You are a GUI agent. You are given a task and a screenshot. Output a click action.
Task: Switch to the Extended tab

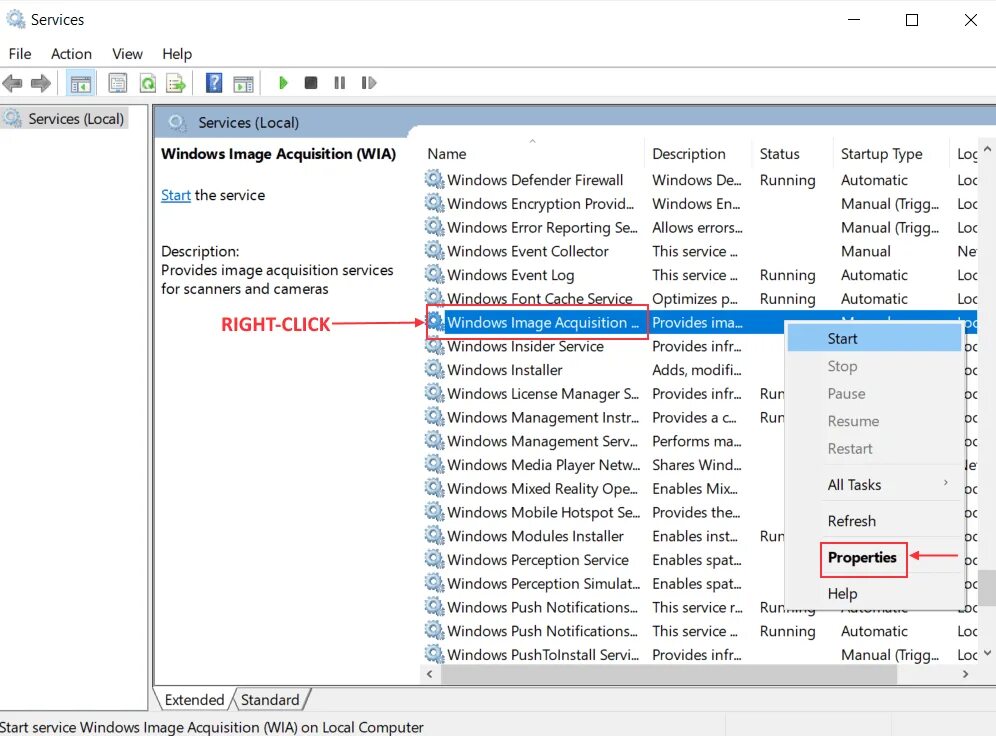point(194,699)
